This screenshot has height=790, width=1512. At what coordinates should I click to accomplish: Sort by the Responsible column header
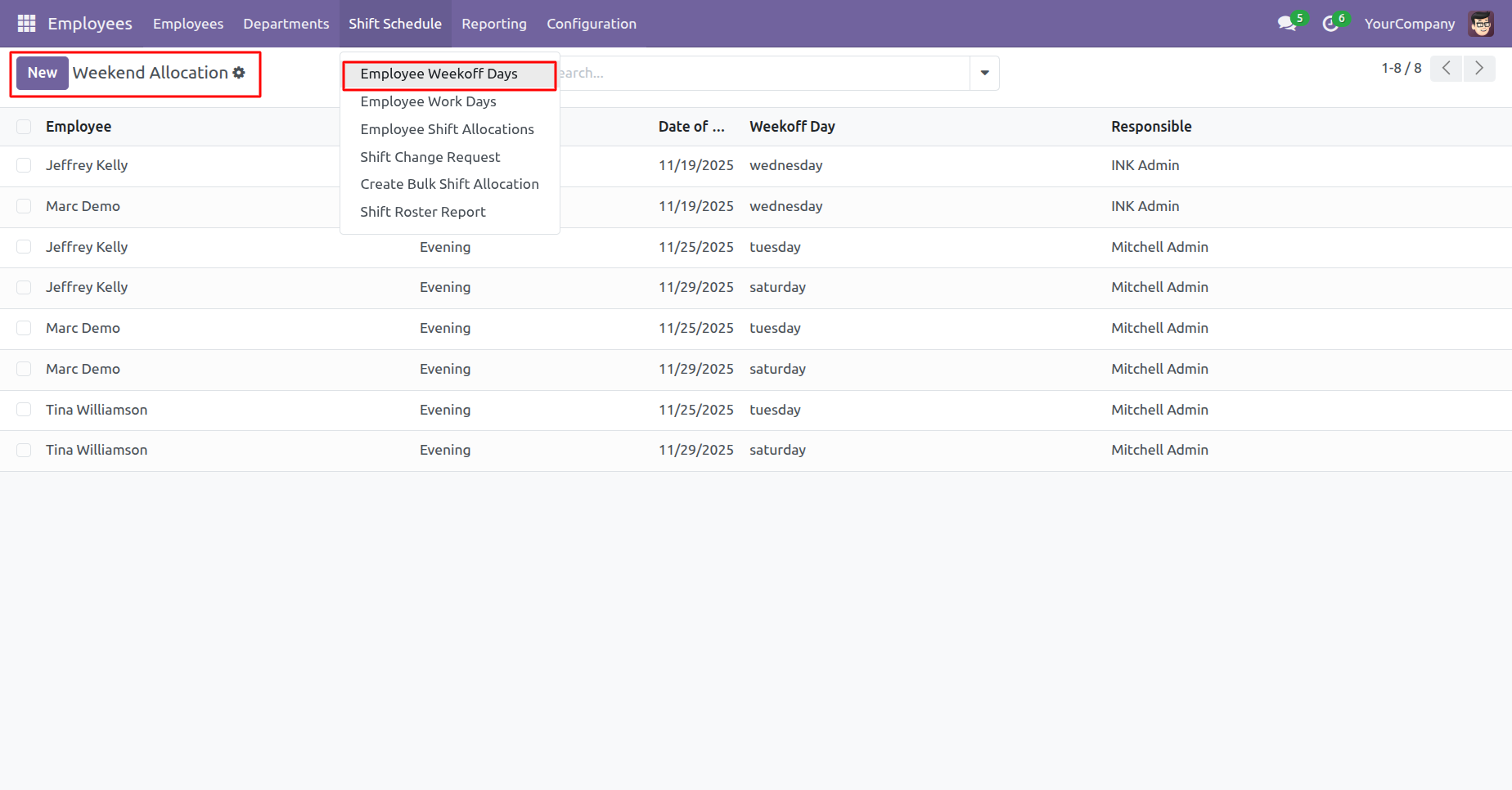(x=1151, y=127)
